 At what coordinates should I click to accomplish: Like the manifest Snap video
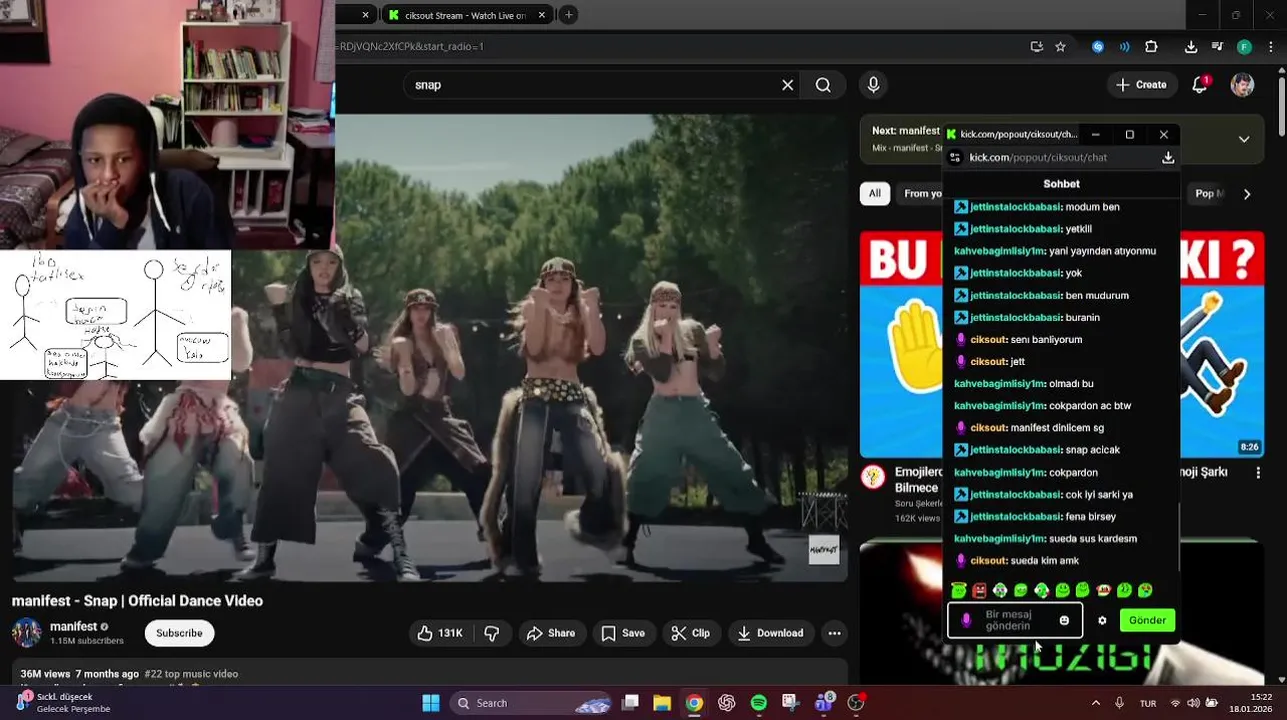click(440, 633)
